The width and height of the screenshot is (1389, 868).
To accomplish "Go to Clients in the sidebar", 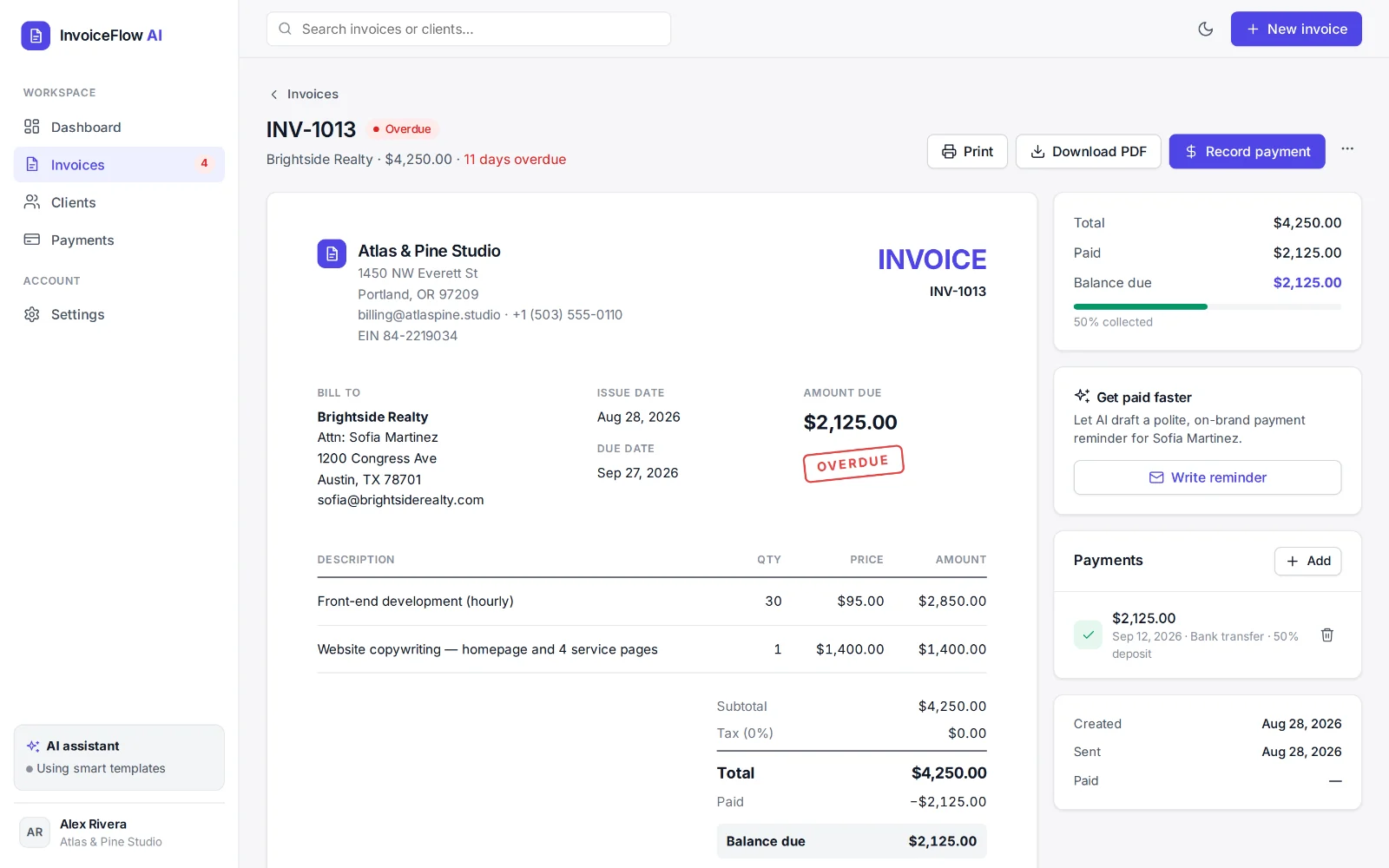I will [x=119, y=202].
